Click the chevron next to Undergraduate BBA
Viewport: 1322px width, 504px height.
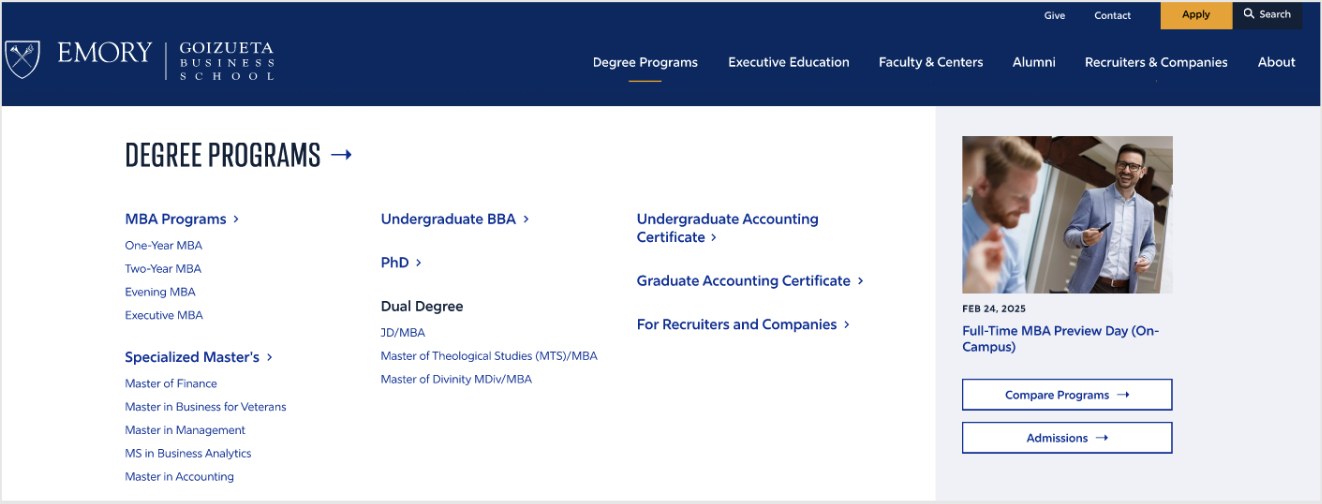click(526, 219)
